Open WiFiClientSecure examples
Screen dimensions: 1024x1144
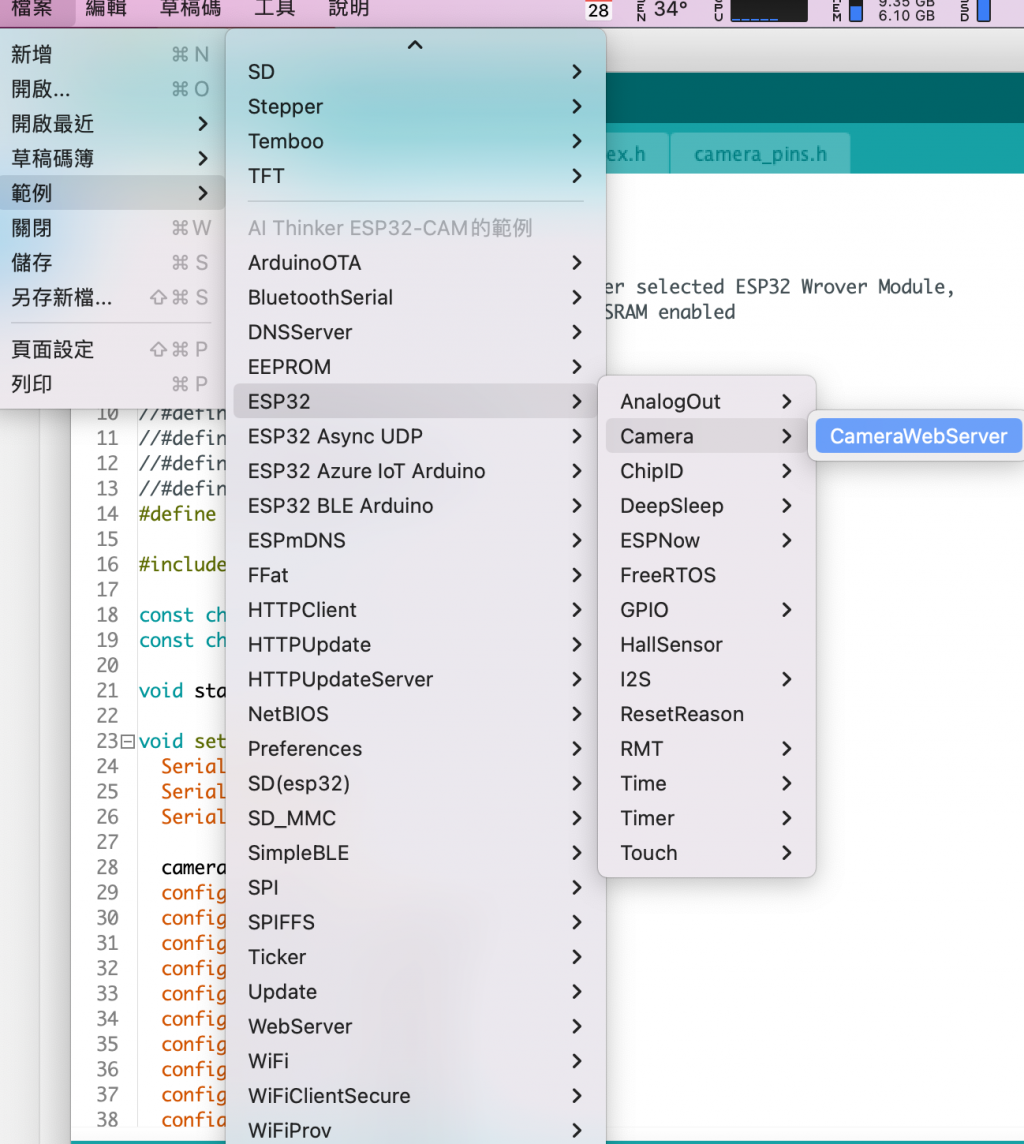point(416,1096)
